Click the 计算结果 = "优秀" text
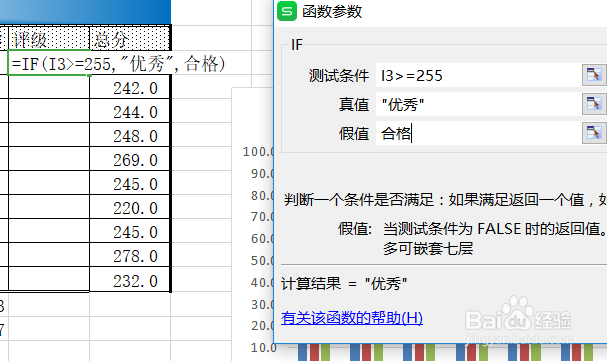Image resolution: width=607 pixels, height=361 pixels. [344, 284]
